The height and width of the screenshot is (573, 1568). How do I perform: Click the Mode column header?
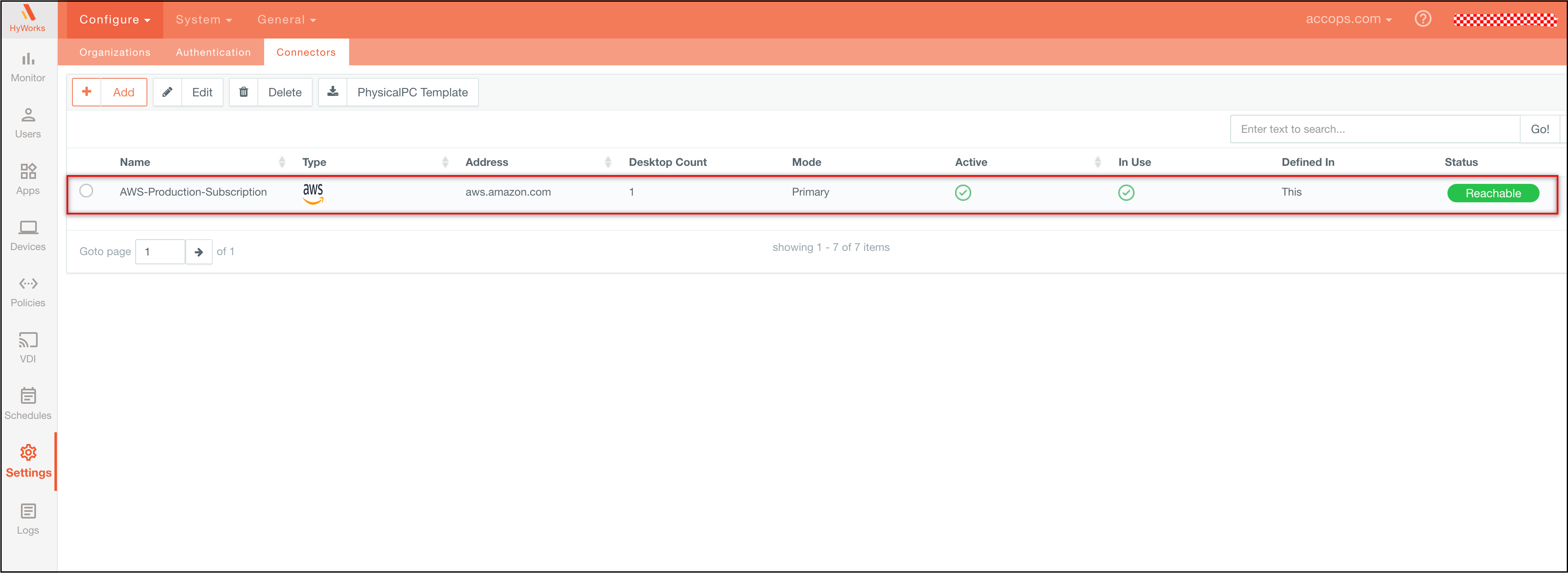(x=807, y=162)
